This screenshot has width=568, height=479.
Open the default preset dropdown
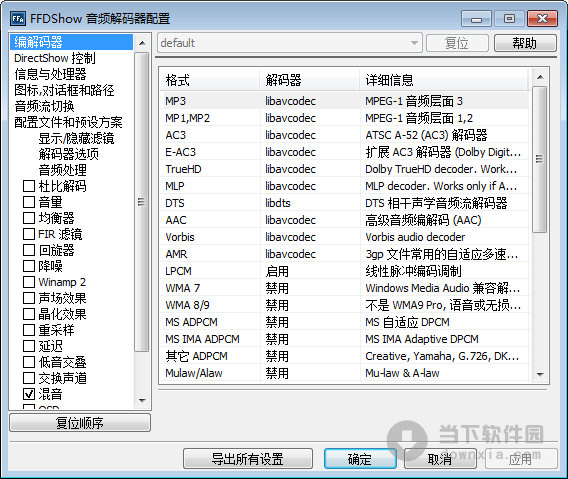289,43
